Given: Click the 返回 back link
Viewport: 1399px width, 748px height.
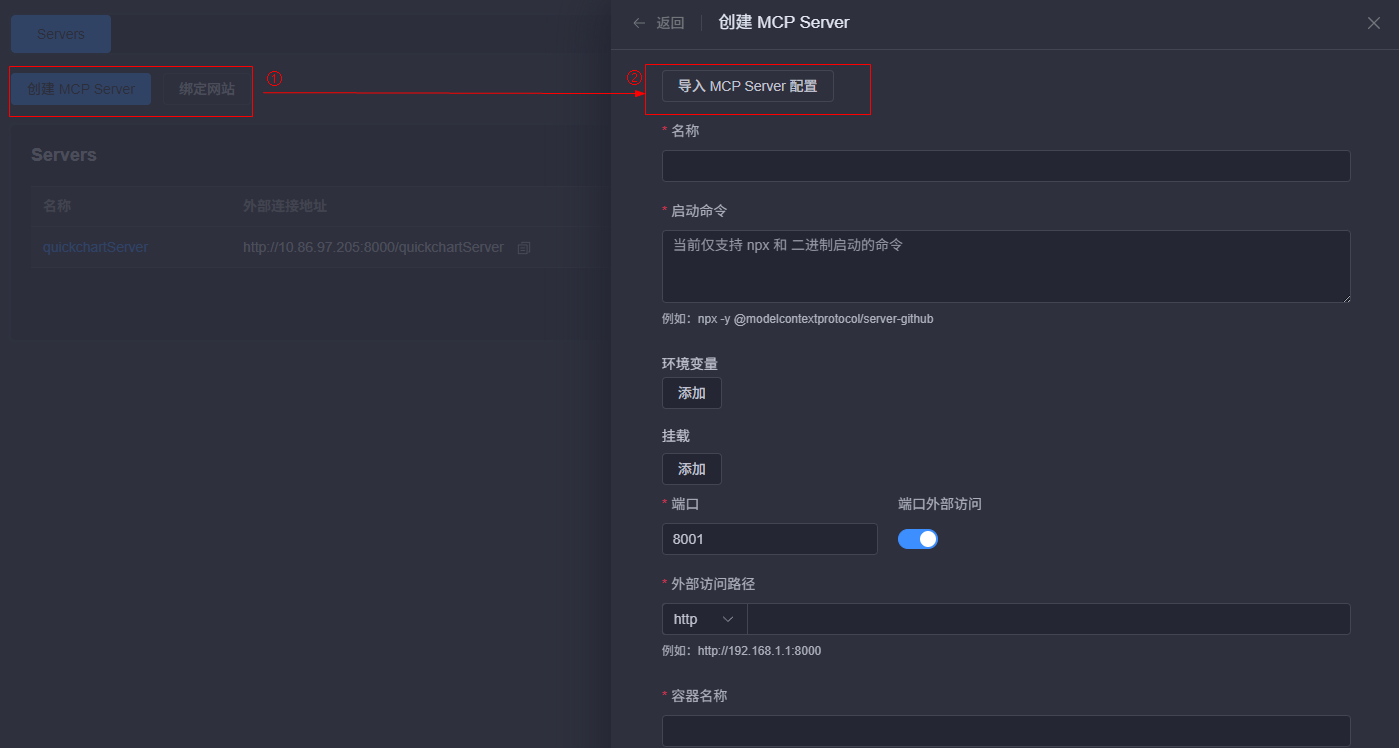Looking at the screenshot, I should tap(668, 22).
